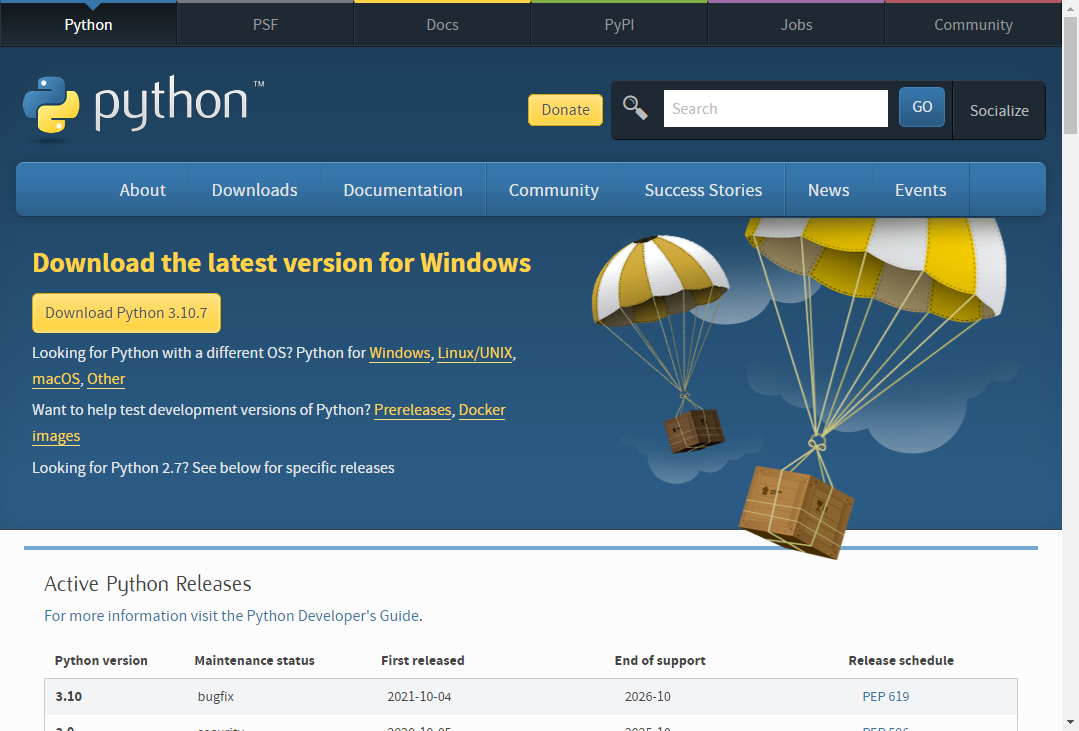
Task: Click the End of support column header
Action: point(660,661)
